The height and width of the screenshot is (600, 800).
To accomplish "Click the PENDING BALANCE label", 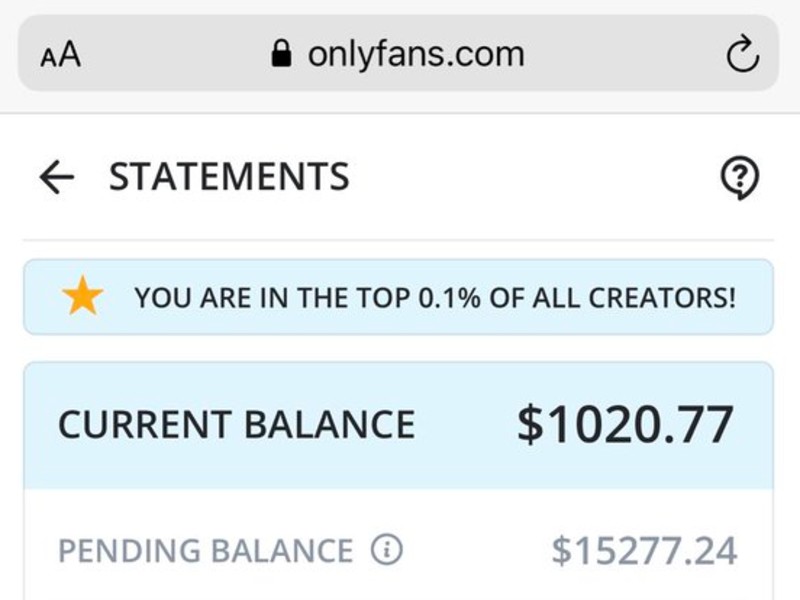I will tap(206, 551).
